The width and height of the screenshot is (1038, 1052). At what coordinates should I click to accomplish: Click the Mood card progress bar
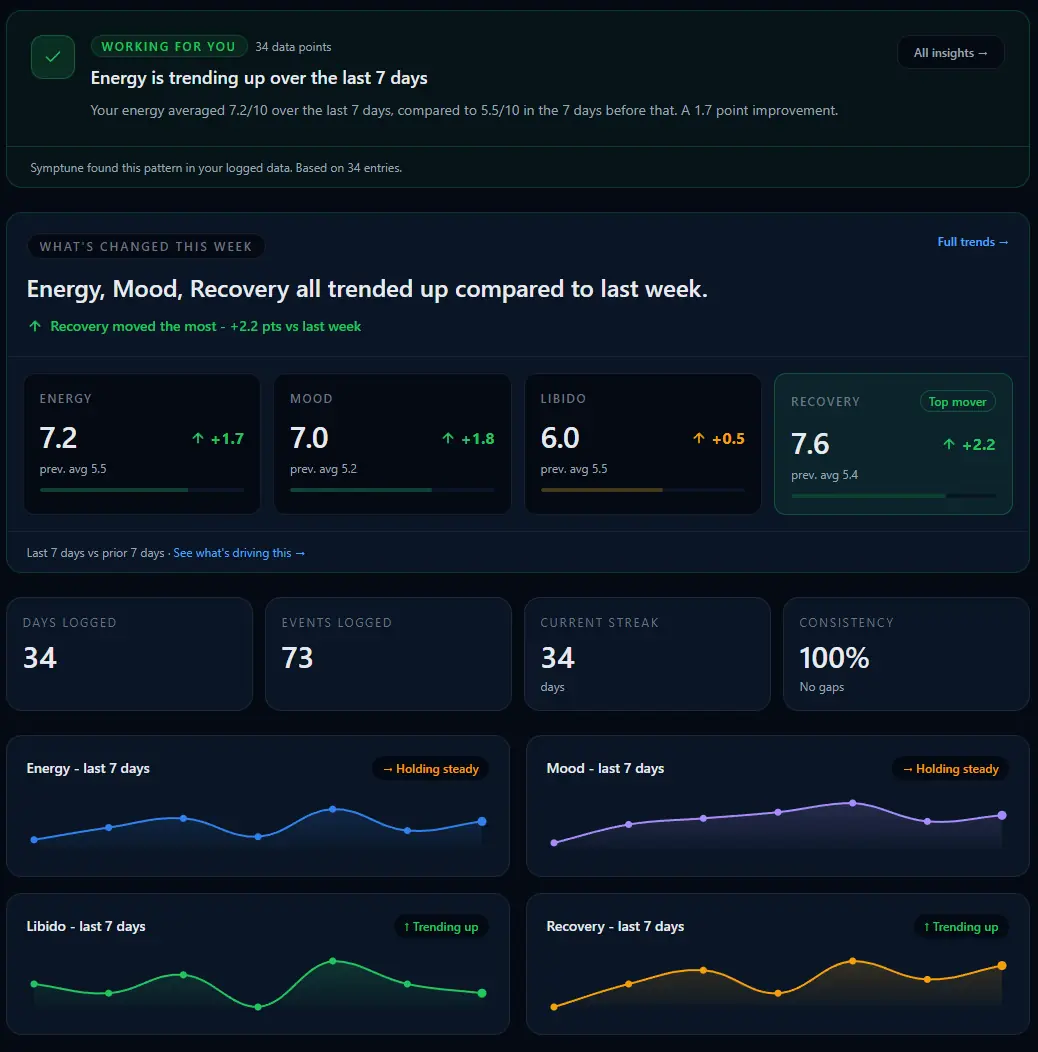tap(392, 490)
